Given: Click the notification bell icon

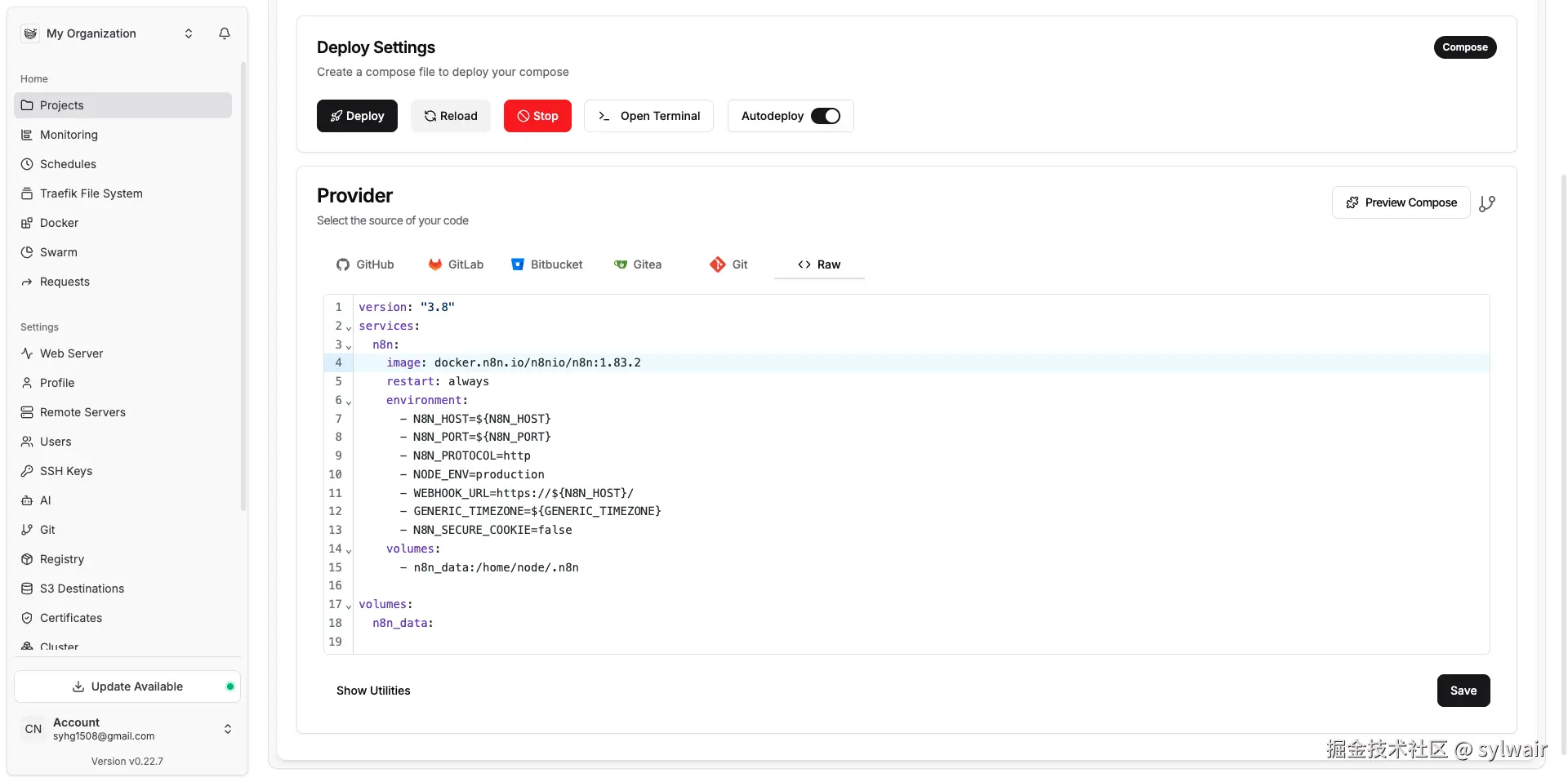Looking at the screenshot, I should pyautogui.click(x=225, y=33).
